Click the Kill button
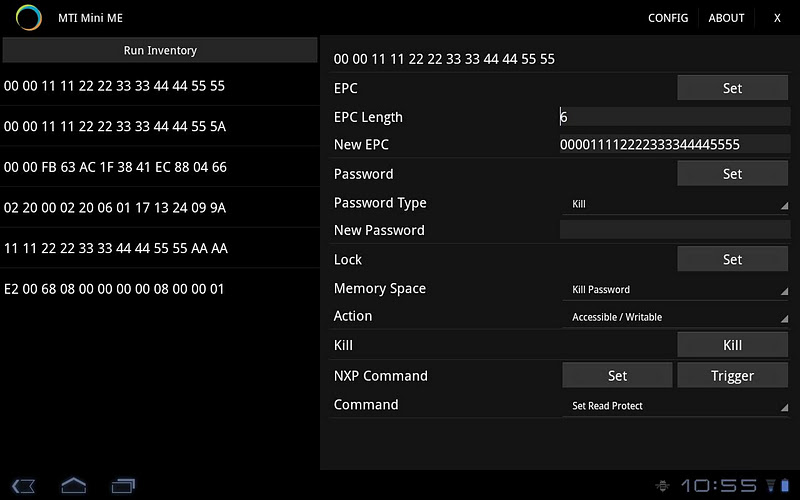The image size is (800, 500). [x=732, y=345]
